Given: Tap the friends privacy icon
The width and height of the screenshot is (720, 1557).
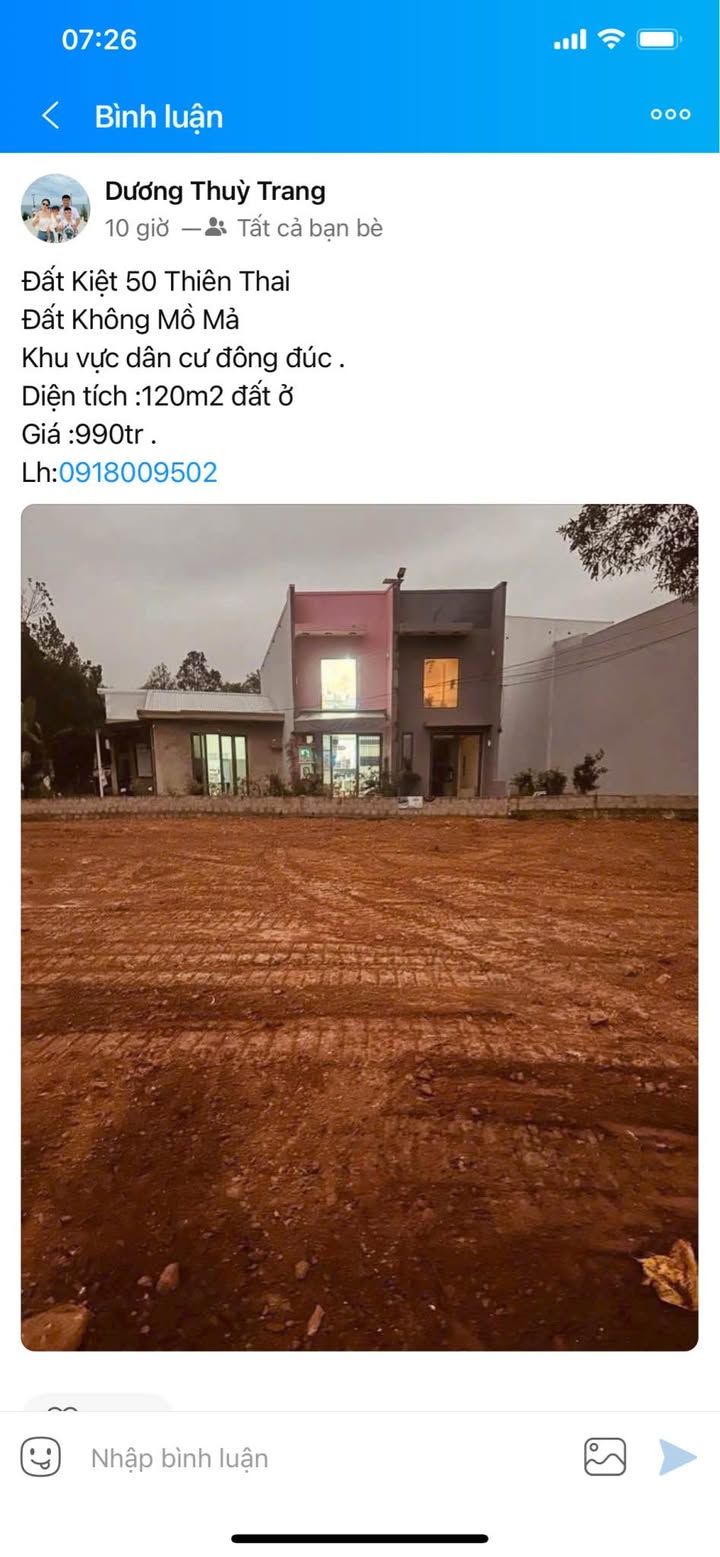Looking at the screenshot, I should click(x=216, y=228).
